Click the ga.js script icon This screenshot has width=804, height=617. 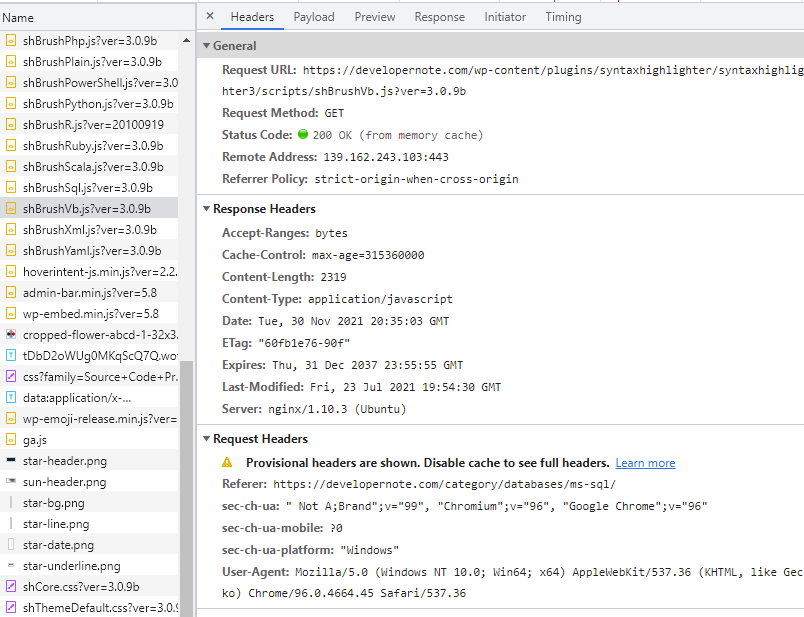(10, 440)
